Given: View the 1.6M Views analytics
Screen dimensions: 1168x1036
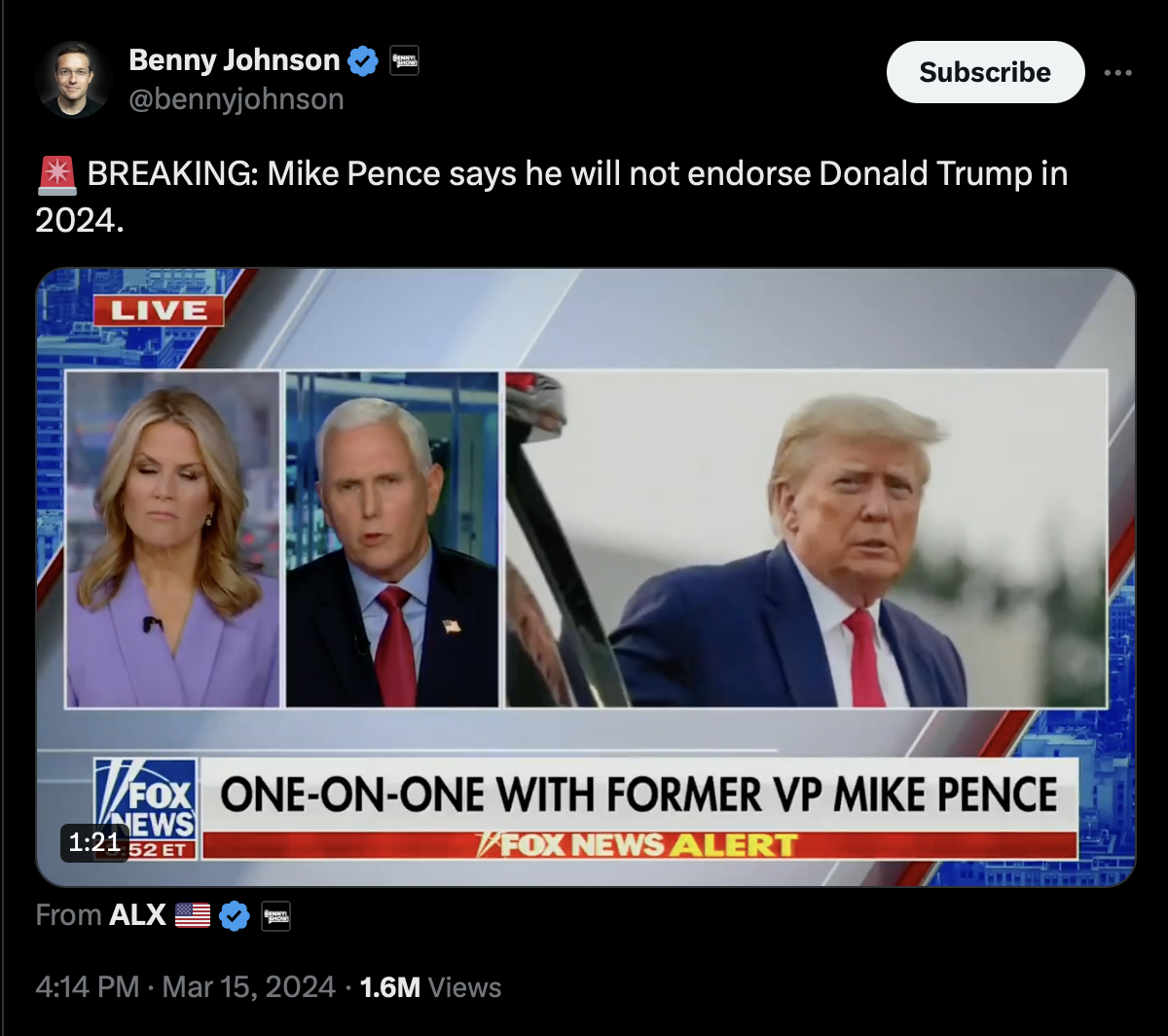Looking at the screenshot, I should click(x=430, y=987).
